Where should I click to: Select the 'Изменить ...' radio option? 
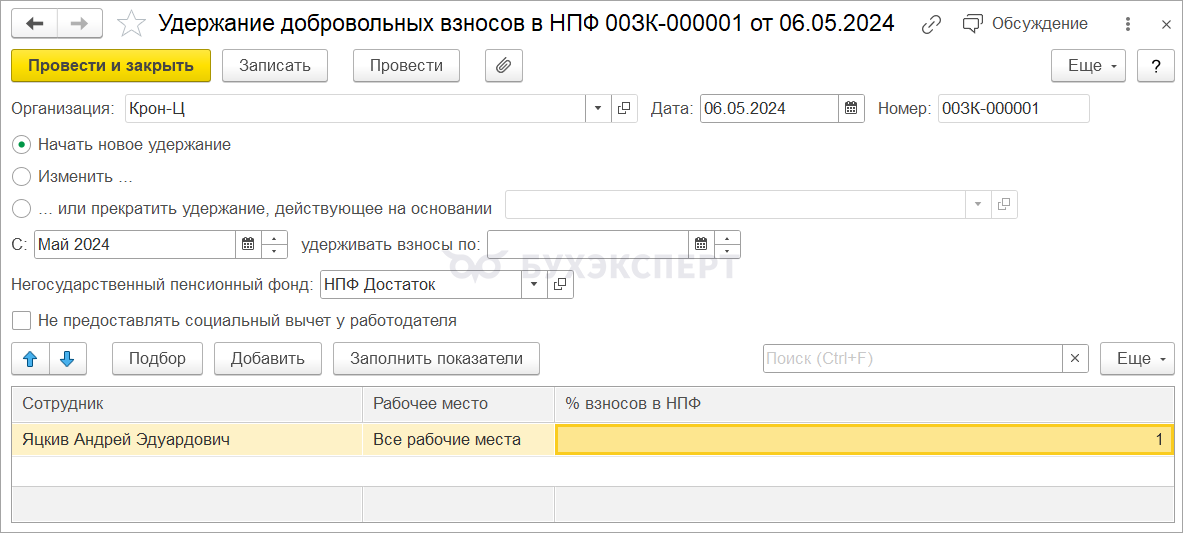click(22, 177)
